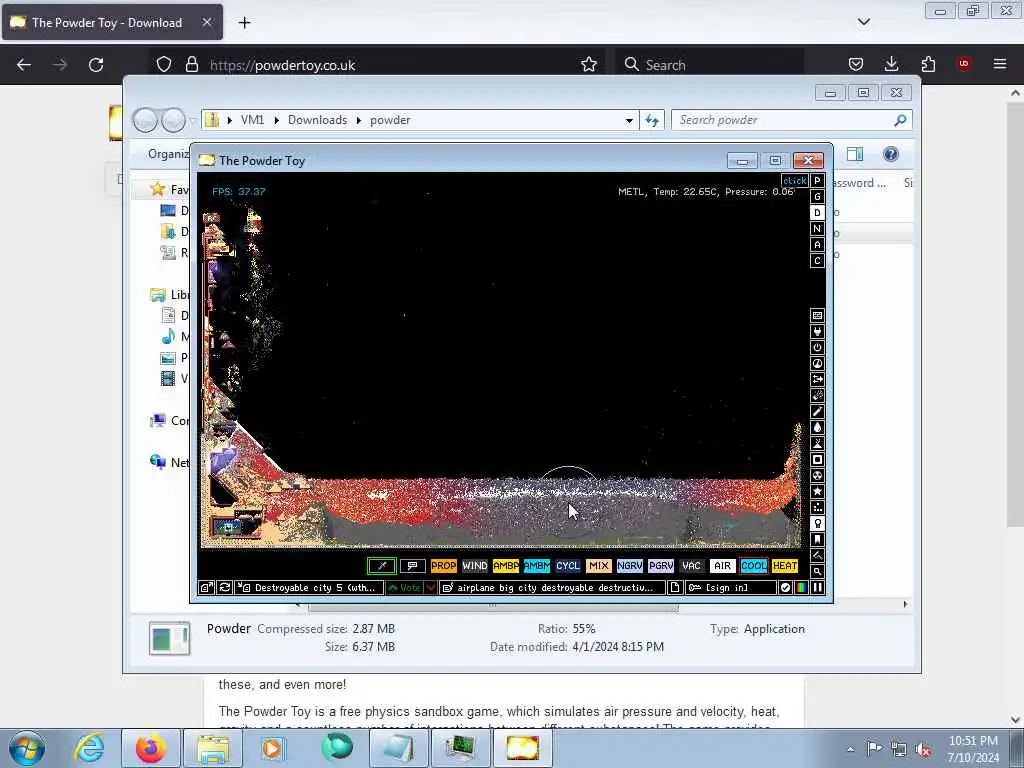Switch to P display mode

(817, 181)
